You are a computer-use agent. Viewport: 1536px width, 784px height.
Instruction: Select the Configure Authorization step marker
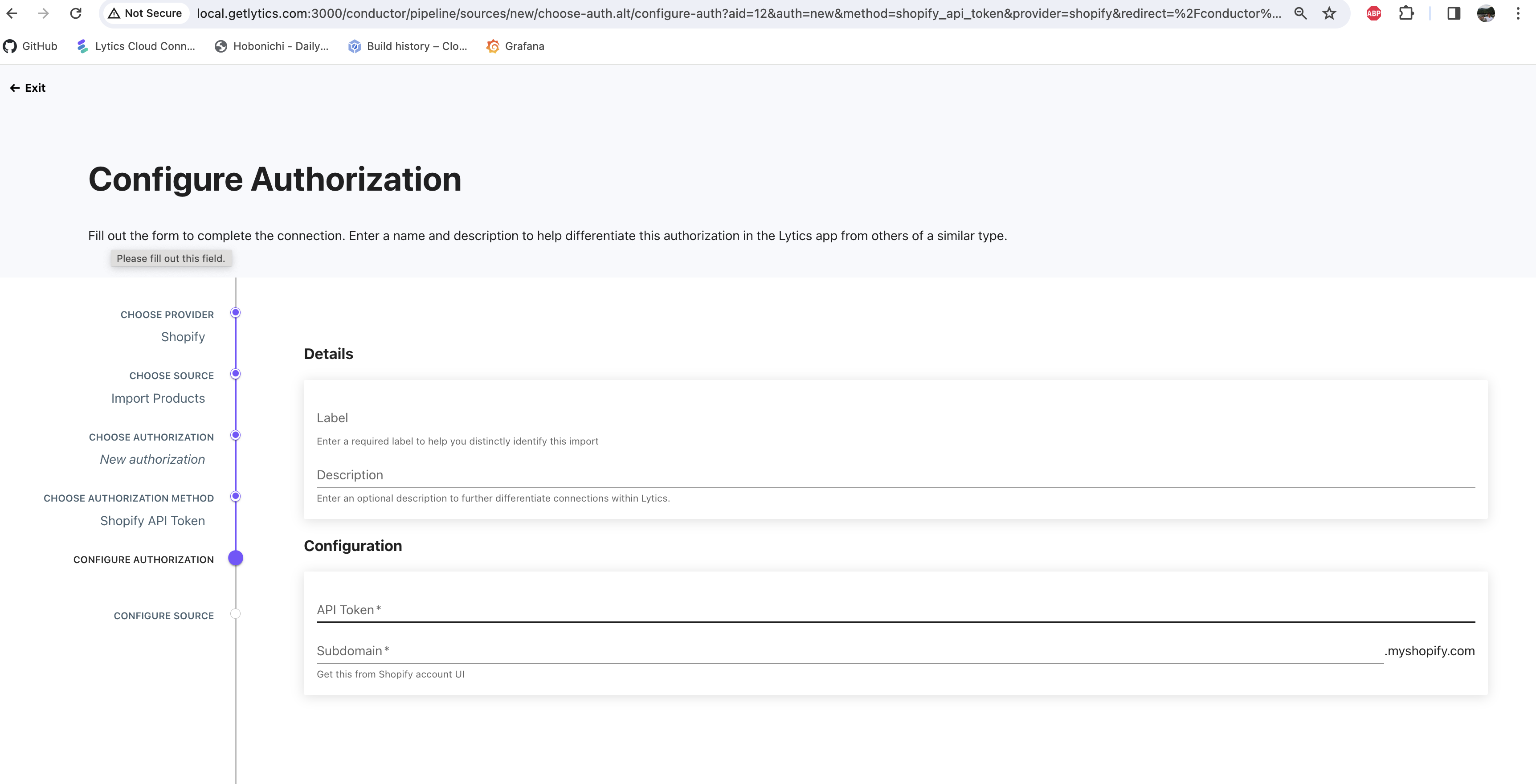tap(236, 558)
